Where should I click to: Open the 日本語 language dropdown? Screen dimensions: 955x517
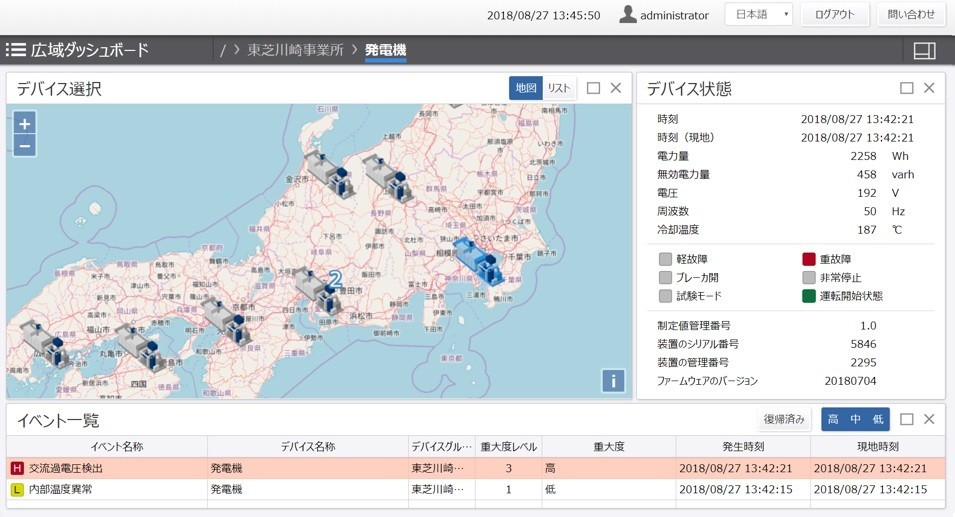(758, 15)
